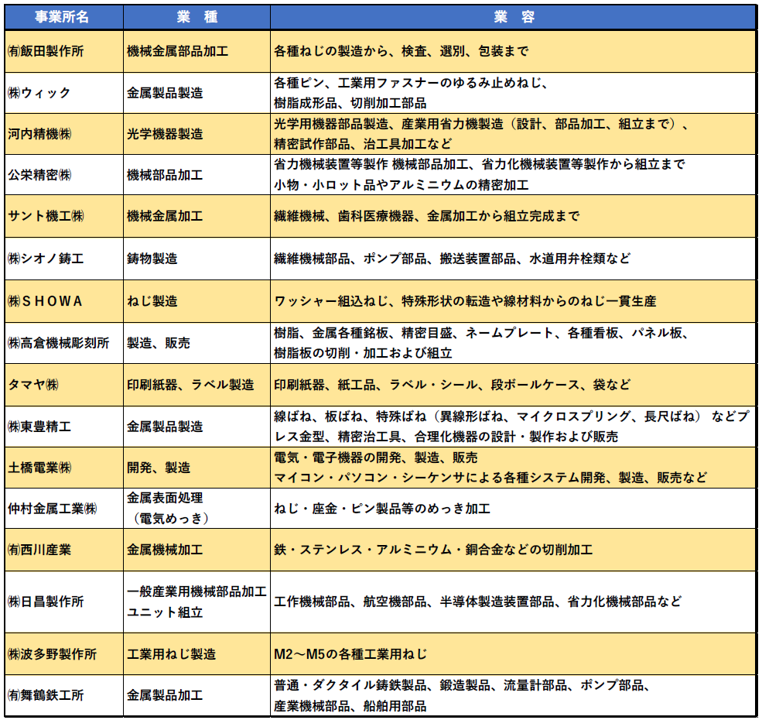
Task: Click the 印刷紙器、紙工品 description cell
Action: [x=513, y=385]
